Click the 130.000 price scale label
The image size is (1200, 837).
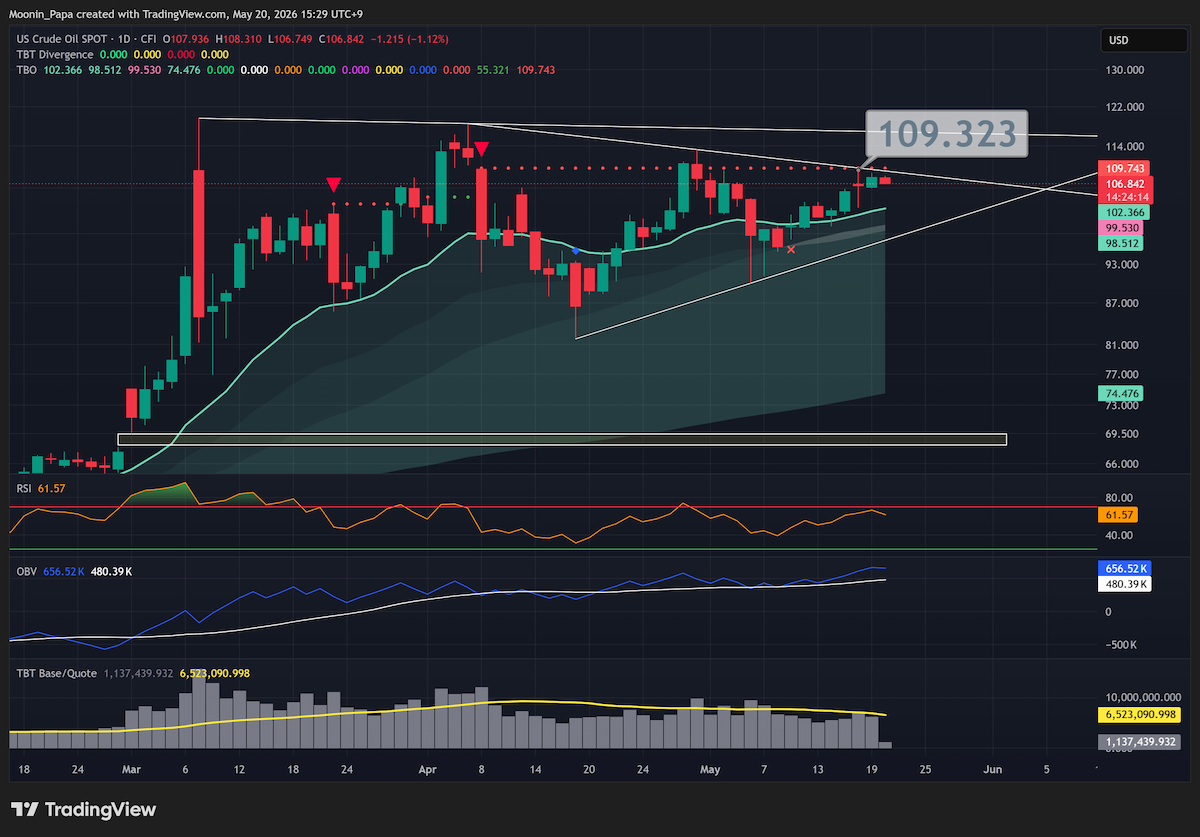(1126, 70)
